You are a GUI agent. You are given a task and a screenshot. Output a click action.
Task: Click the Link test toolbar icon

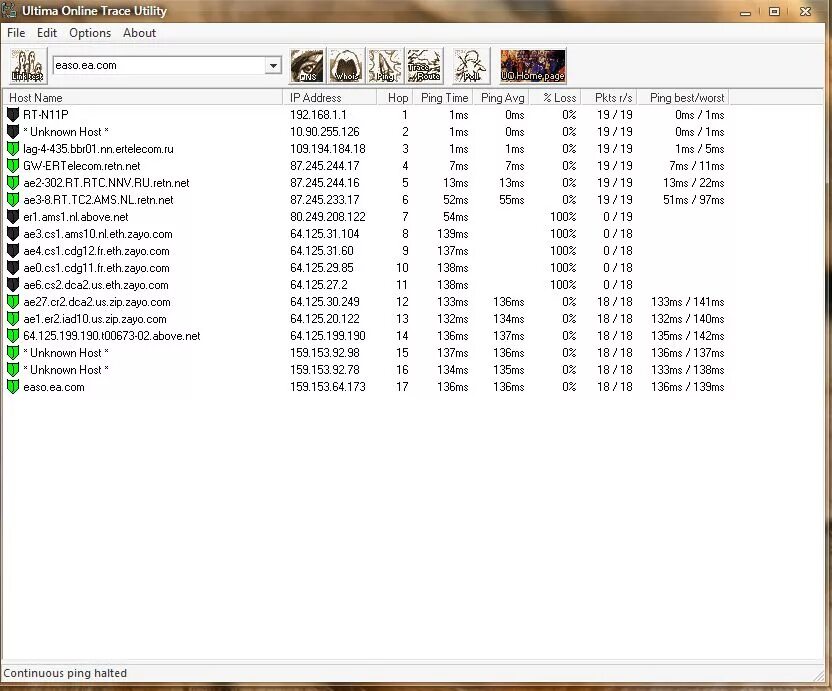[28, 66]
